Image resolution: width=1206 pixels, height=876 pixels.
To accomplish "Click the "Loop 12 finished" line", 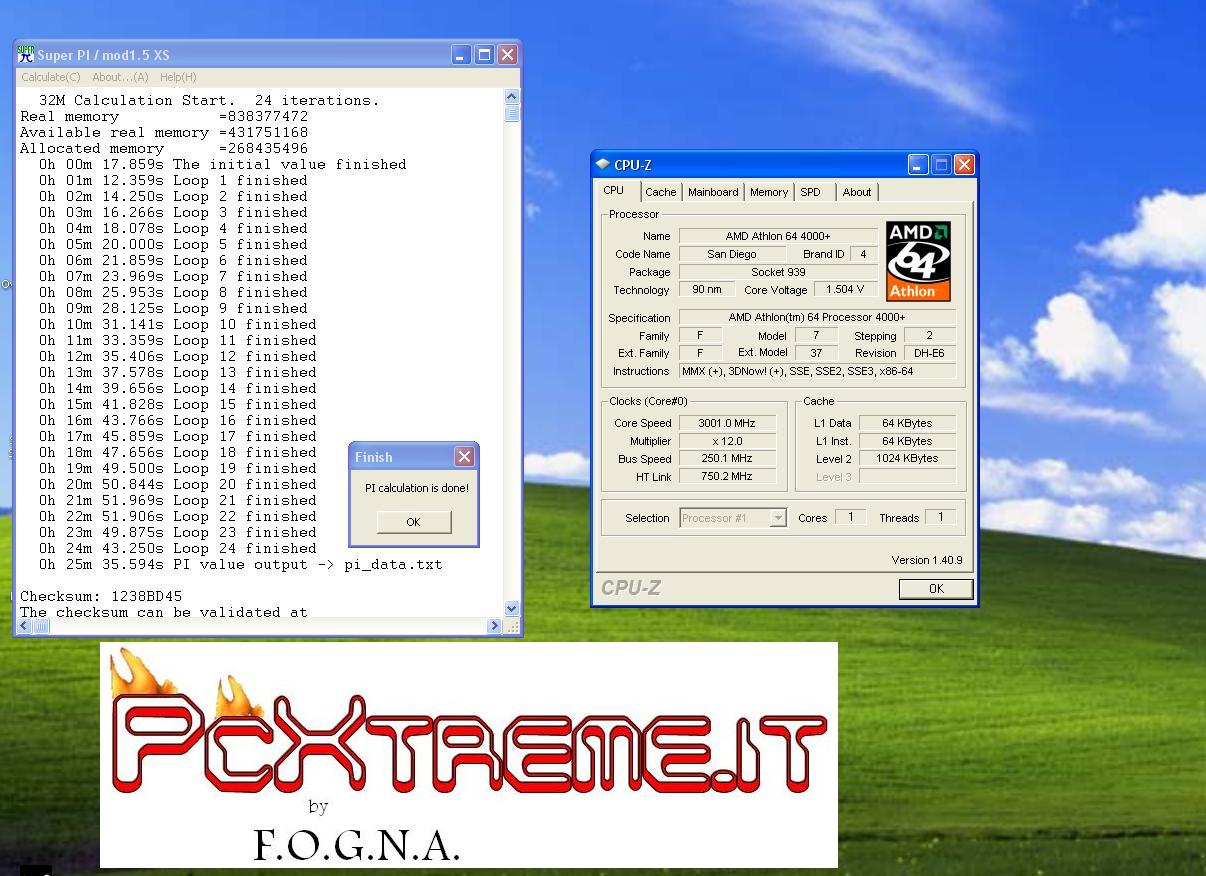I will 178,356.
